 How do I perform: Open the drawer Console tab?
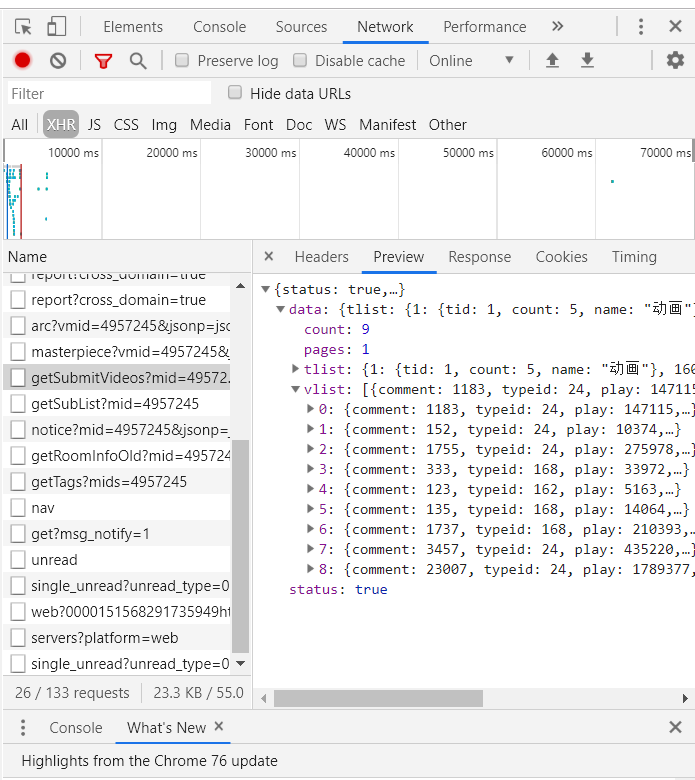click(x=76, y=727)
